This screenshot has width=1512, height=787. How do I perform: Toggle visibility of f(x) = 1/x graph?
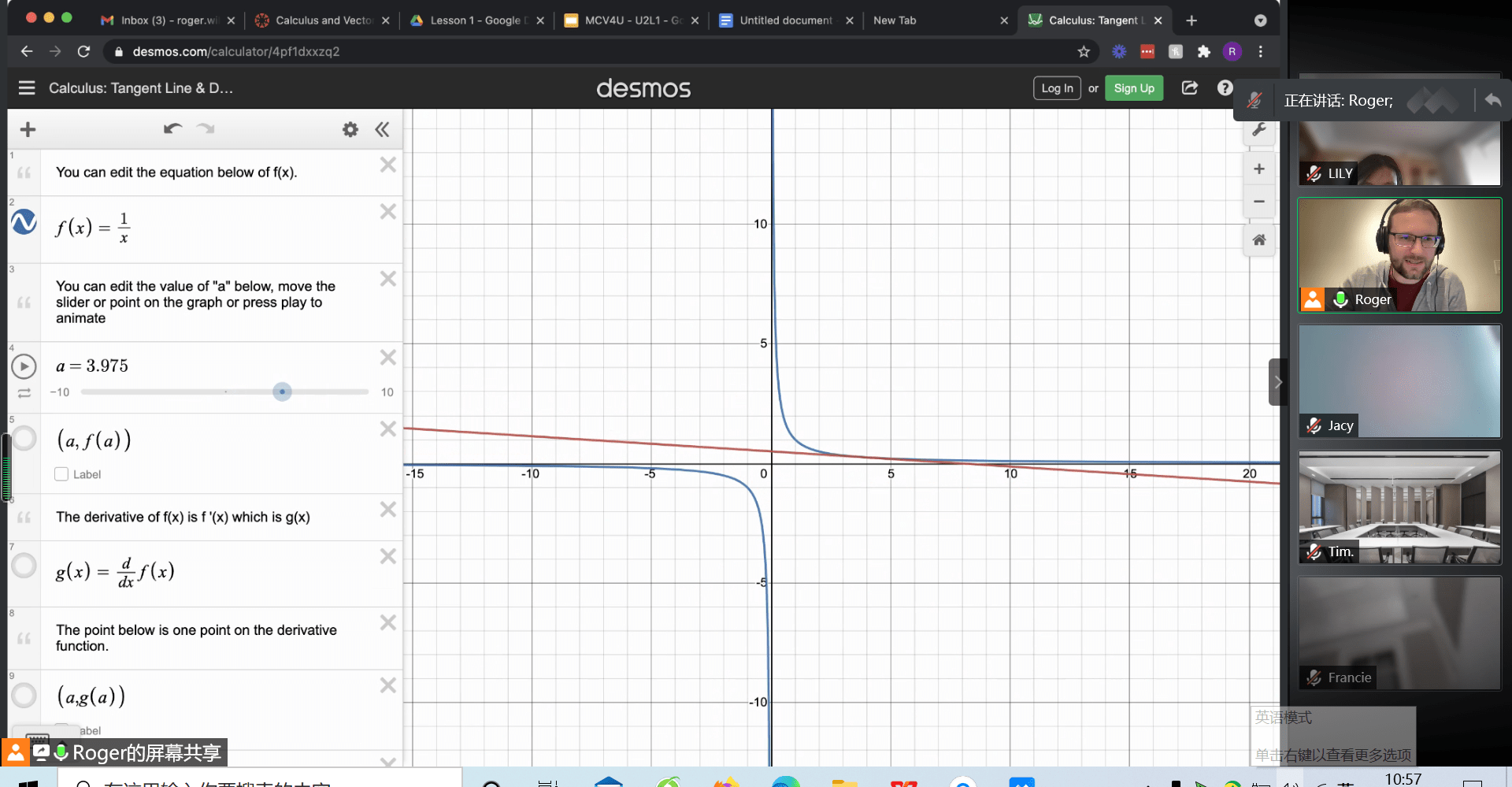click(24, 222)
